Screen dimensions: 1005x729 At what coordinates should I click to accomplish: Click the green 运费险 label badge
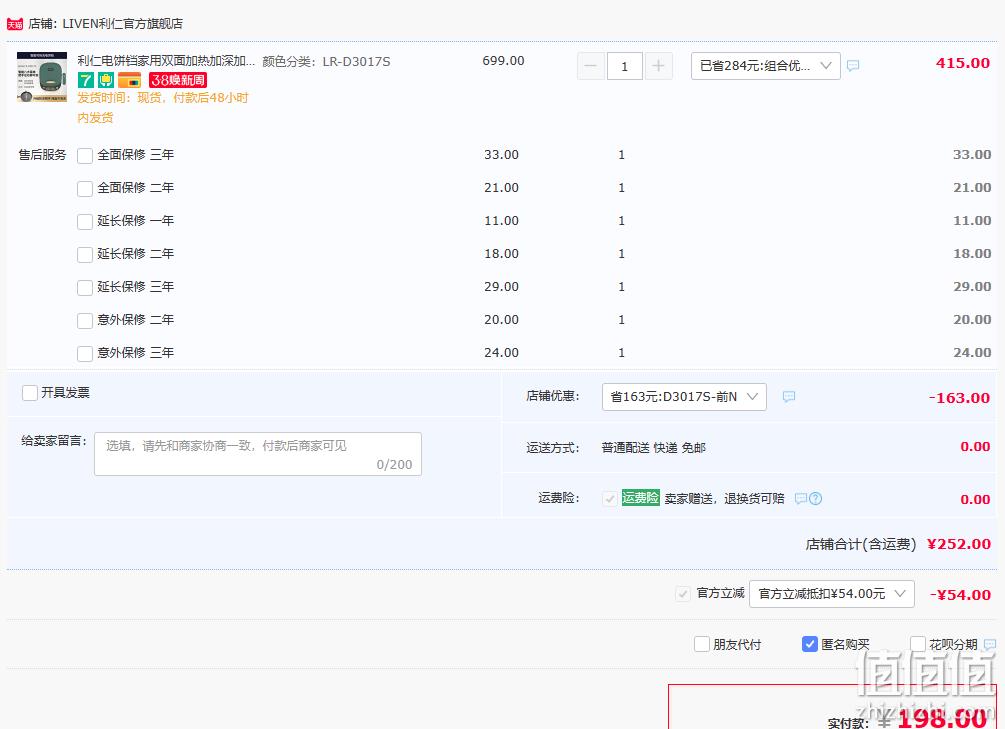640,498
